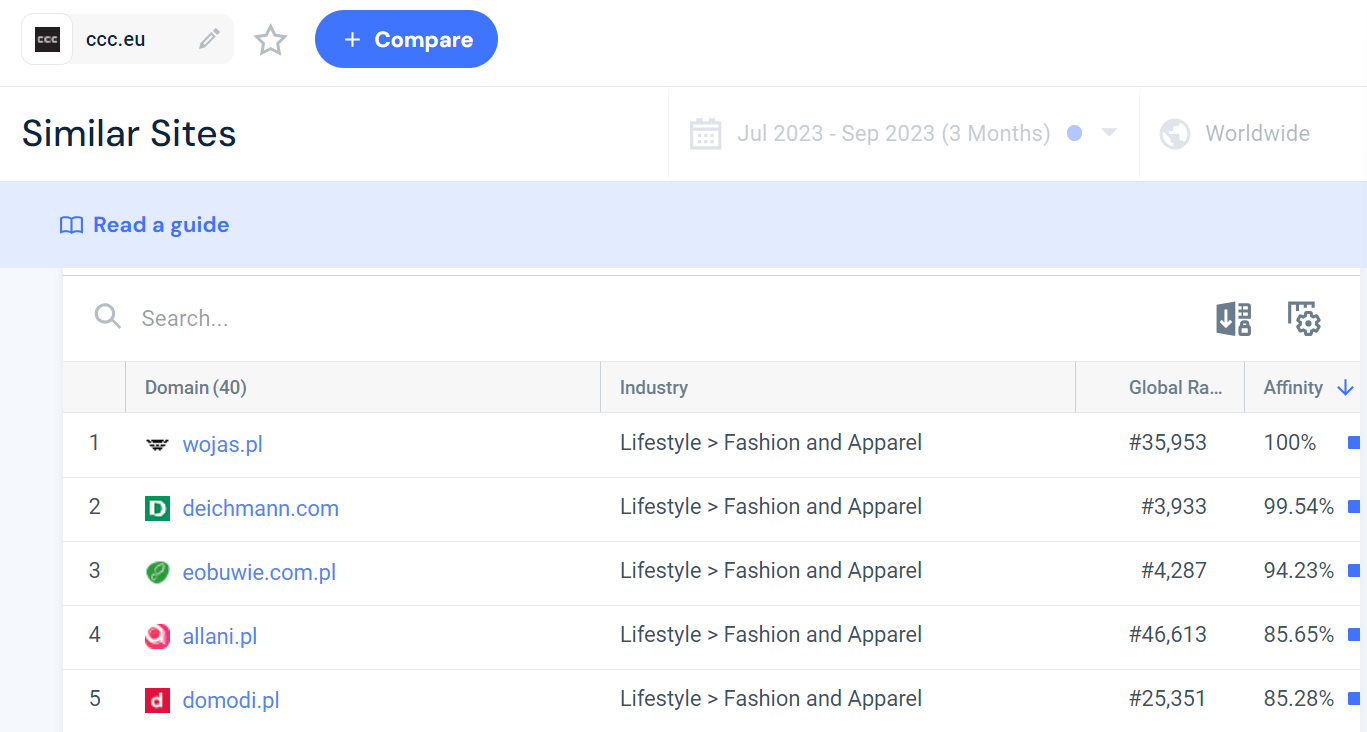This screenshot has width=1367, height=732.
Task: Click the calendar icon for date range
Action: pyautogui.click(x=706, y=134)
